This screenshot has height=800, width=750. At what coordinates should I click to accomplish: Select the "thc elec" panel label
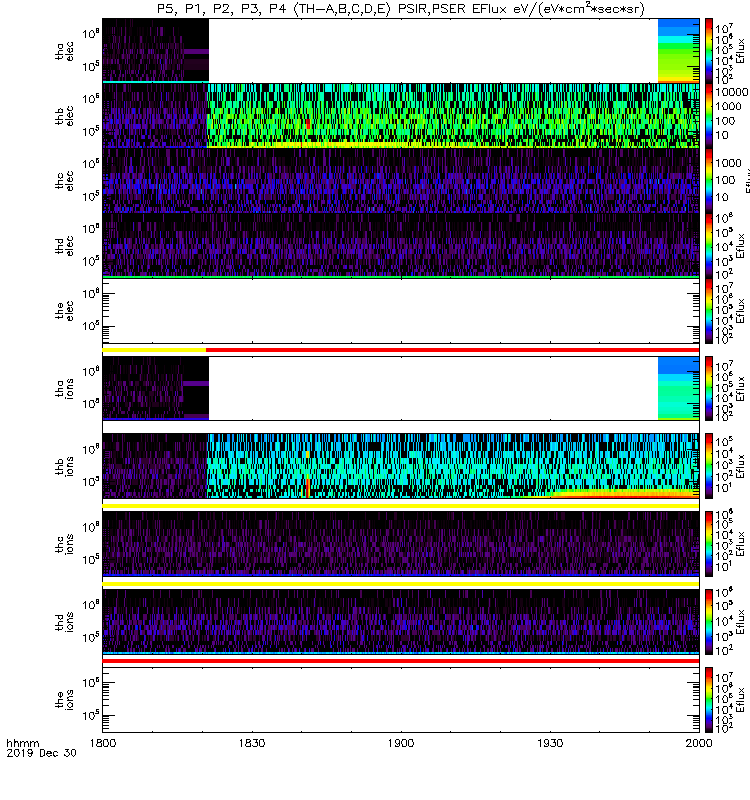tap(64, 181)
